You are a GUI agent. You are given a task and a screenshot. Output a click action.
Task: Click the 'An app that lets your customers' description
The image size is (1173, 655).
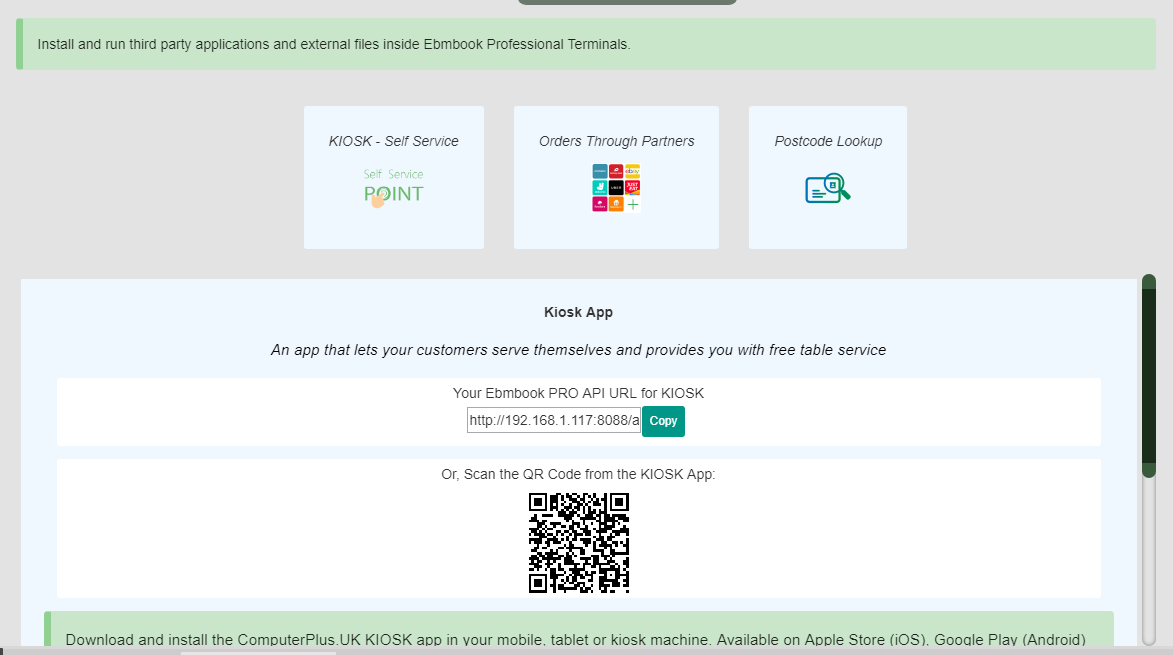pos(578,350)
